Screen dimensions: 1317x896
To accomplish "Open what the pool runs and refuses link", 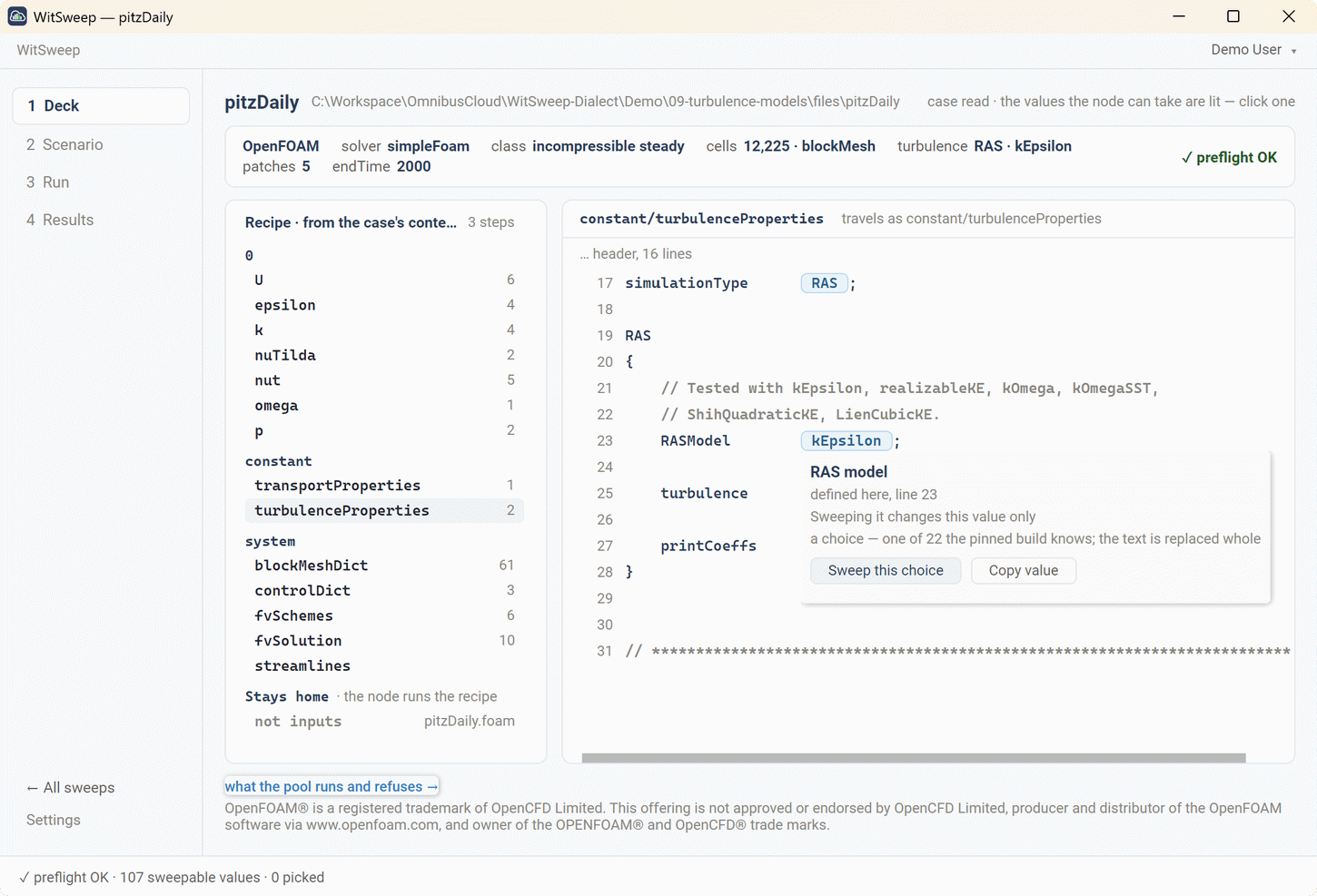I will (332, 786).
